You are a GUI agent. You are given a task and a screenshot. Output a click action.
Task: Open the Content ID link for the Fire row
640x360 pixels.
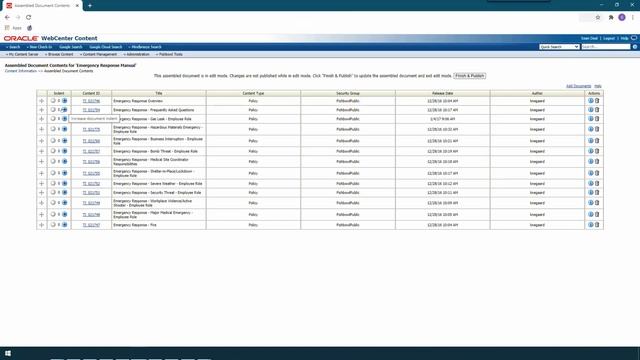[91, 225]
